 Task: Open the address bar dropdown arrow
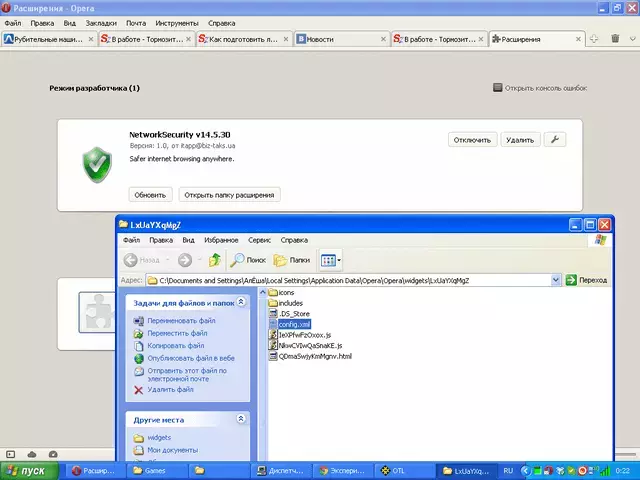pos(556,280)
